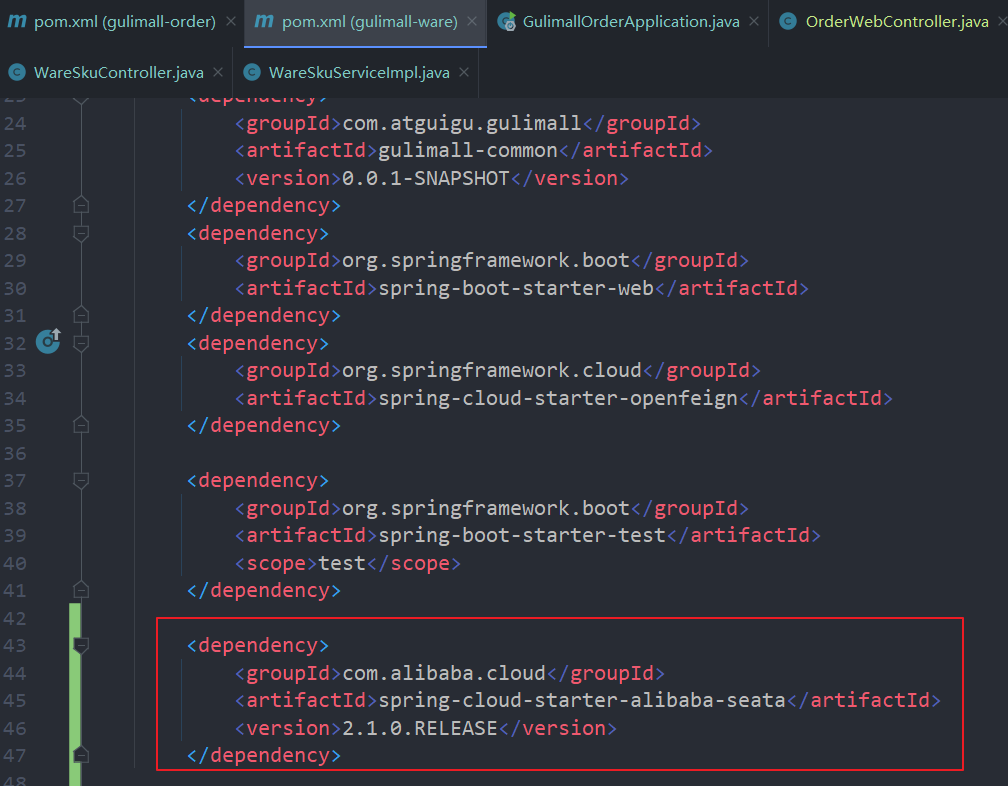Collapse the dependency block at line 32
1008x786 pixels.
click(81, 343)
